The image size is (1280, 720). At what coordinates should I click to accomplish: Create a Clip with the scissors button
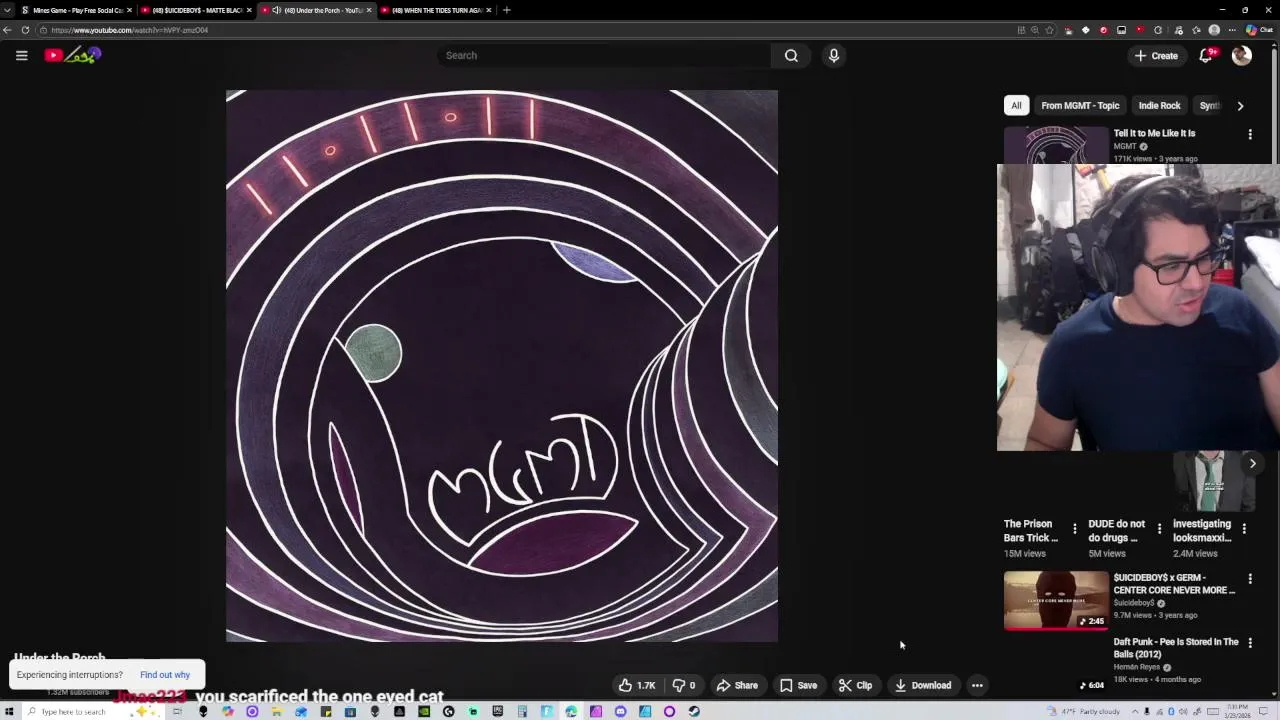(855, 685)
